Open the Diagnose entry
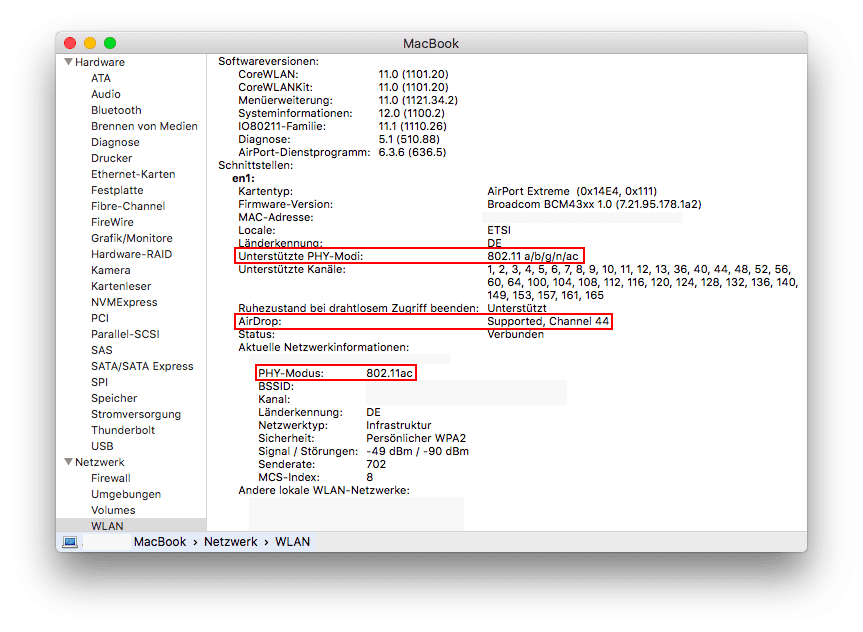Viewport: 863px width, 632px height. point(115,142)
